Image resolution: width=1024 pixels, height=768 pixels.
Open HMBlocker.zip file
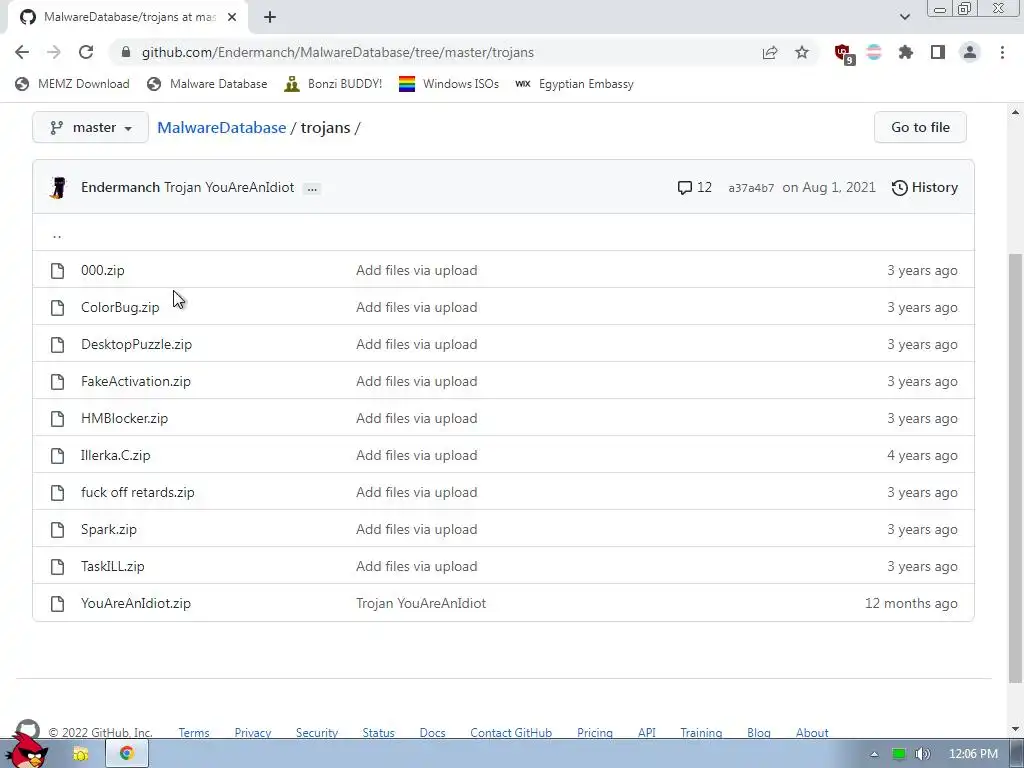click(x=124, y=419)
